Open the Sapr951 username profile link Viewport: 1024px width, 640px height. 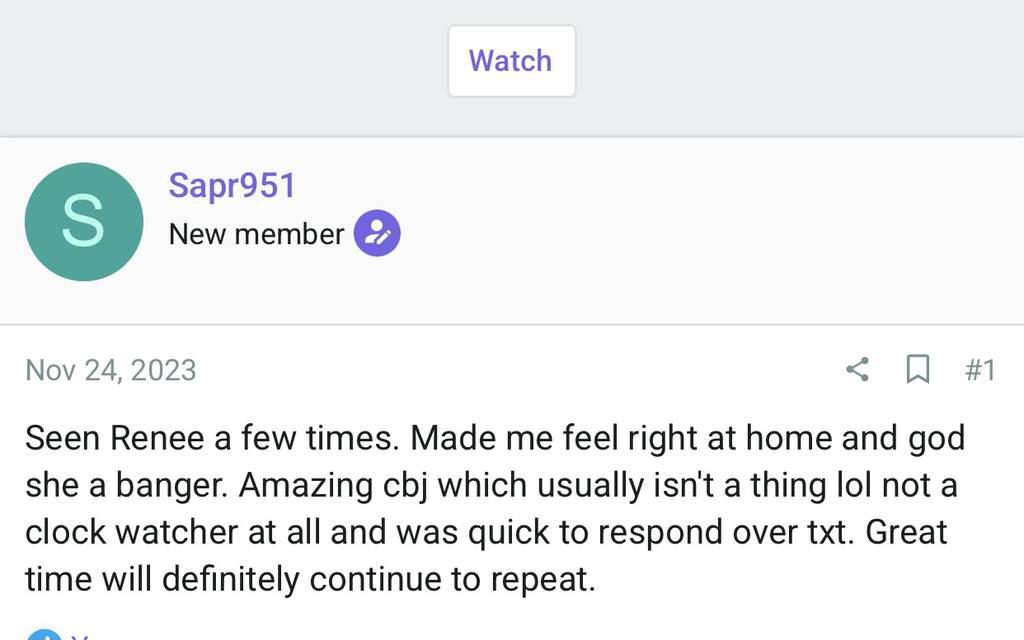(232, 185)
